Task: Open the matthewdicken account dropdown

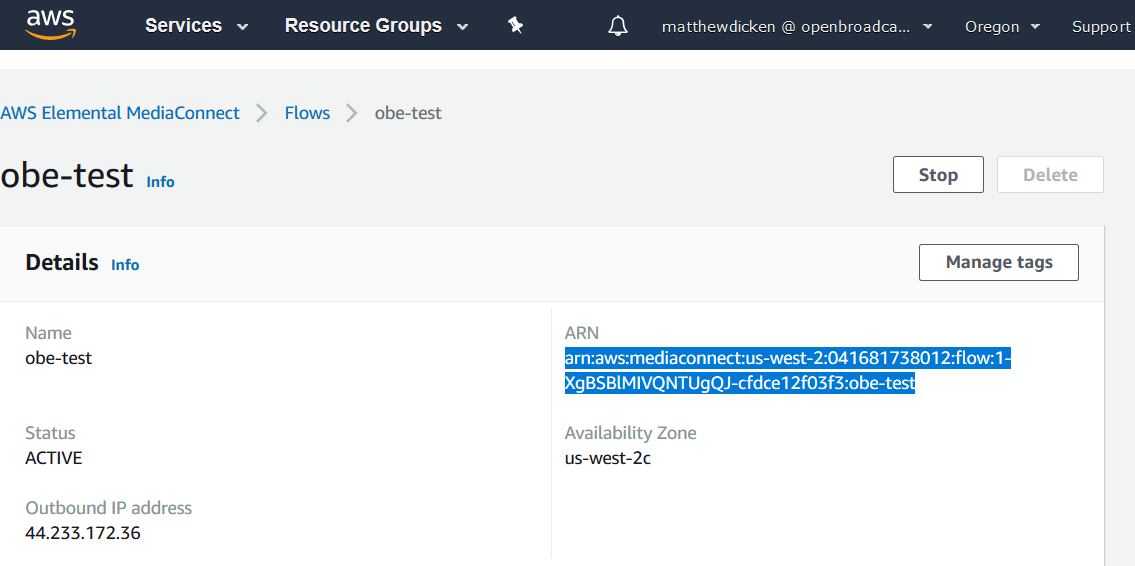Action: (x=797, y=27)
